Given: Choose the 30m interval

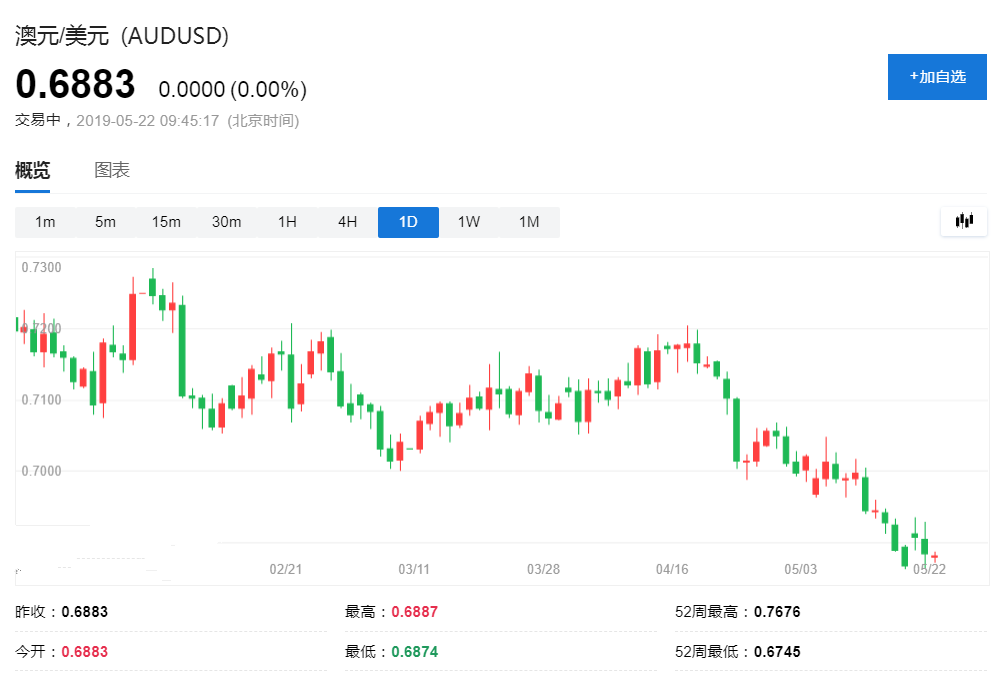Looking at the screenshot, I should pyautogui.click(x=226, y=222).
